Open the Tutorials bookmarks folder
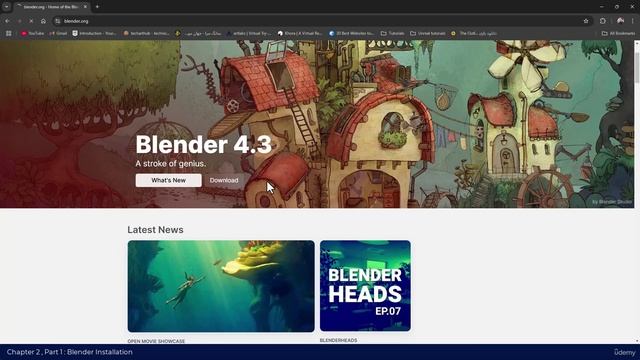640x360 pixels. (393, 33)
